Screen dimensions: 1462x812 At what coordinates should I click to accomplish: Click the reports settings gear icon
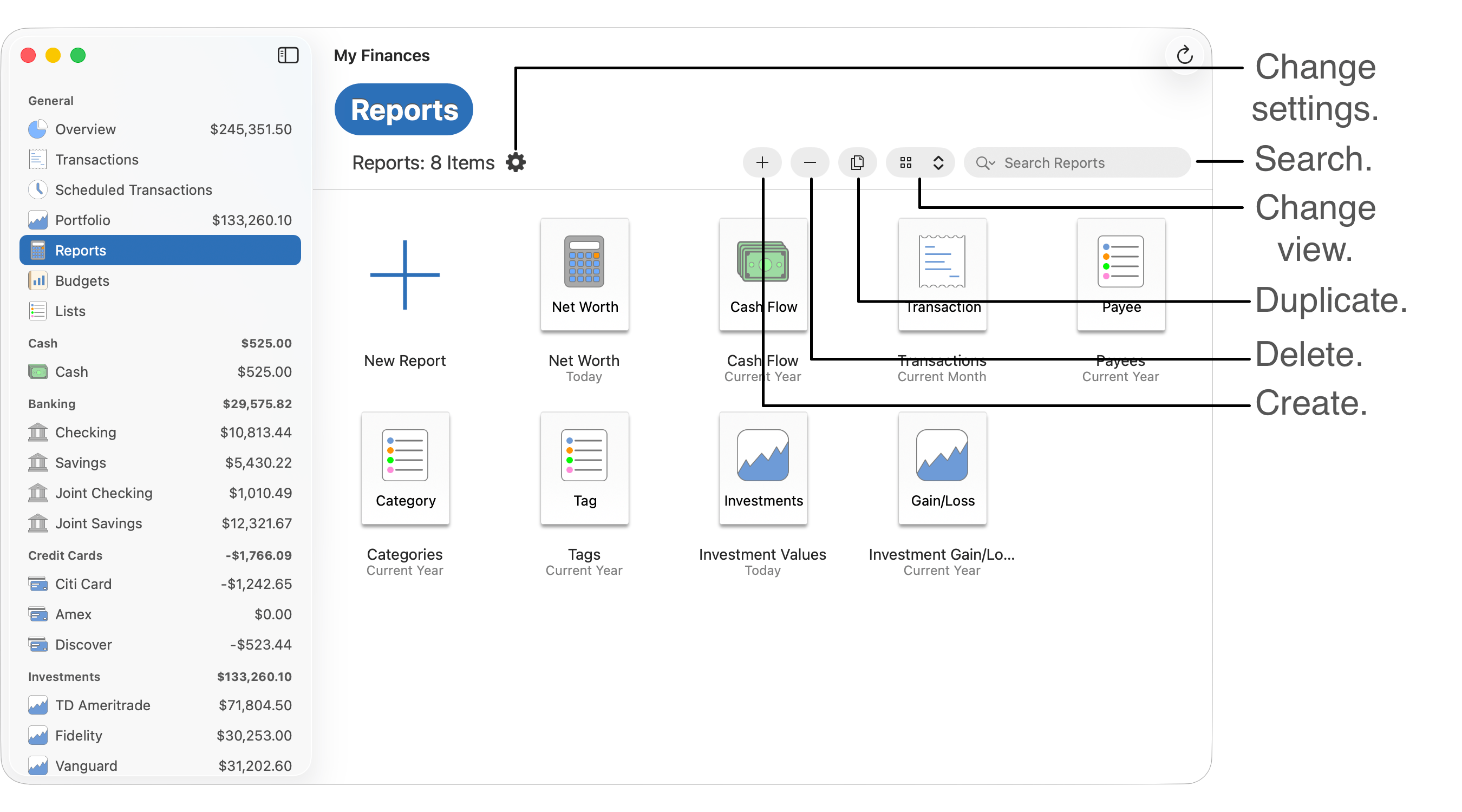515,163
